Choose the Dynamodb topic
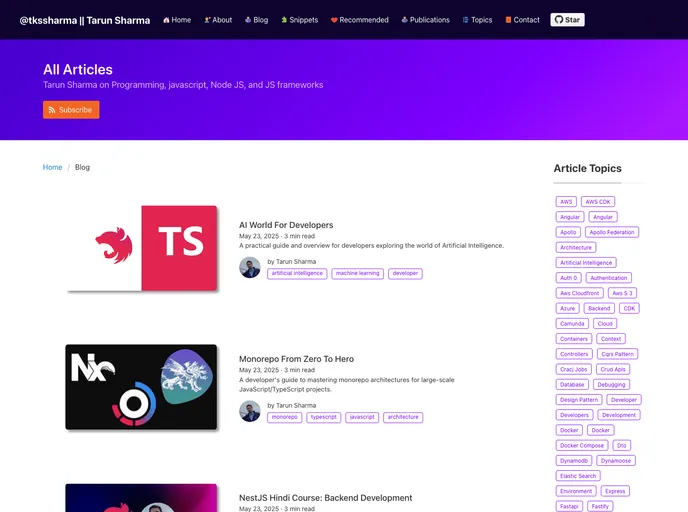688x512 pixels. click(573, 461)
